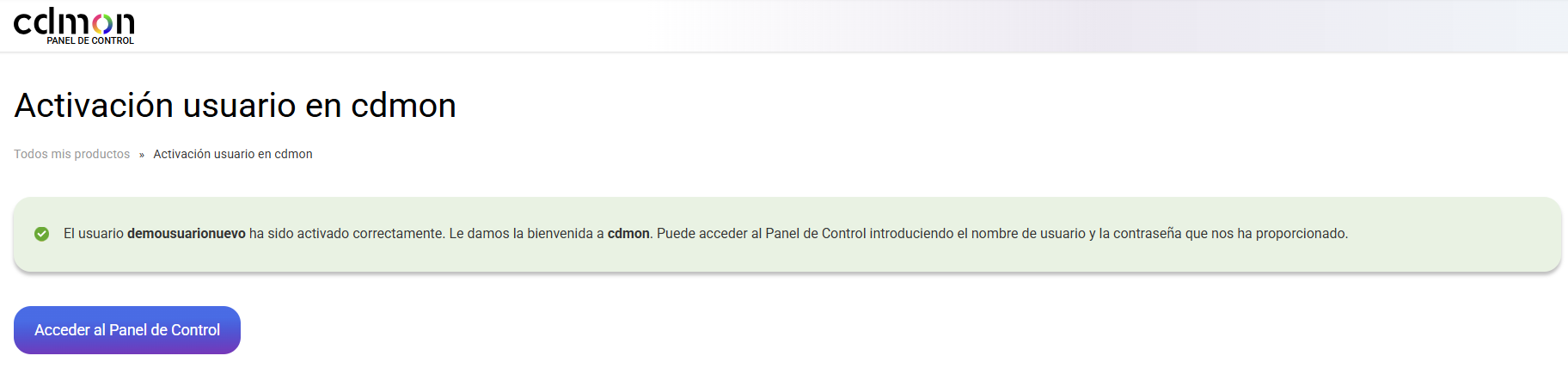
Task: Click "El usuario" at the start of the message
Action: 94,234
